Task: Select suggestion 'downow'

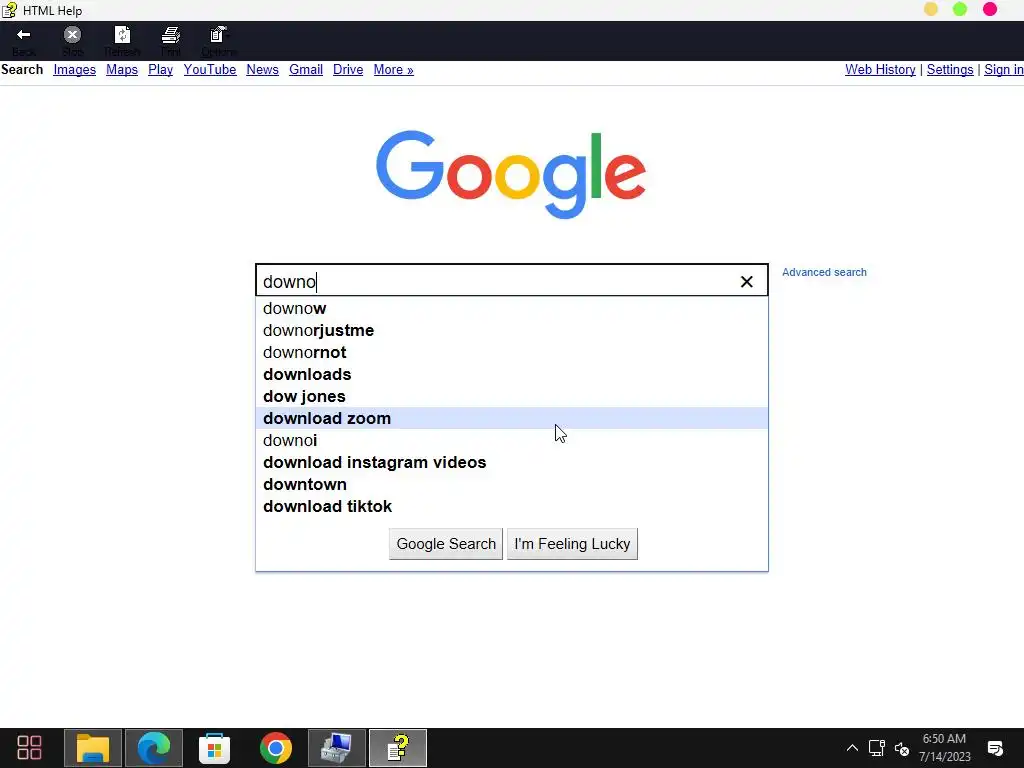Action: [512, 308]
